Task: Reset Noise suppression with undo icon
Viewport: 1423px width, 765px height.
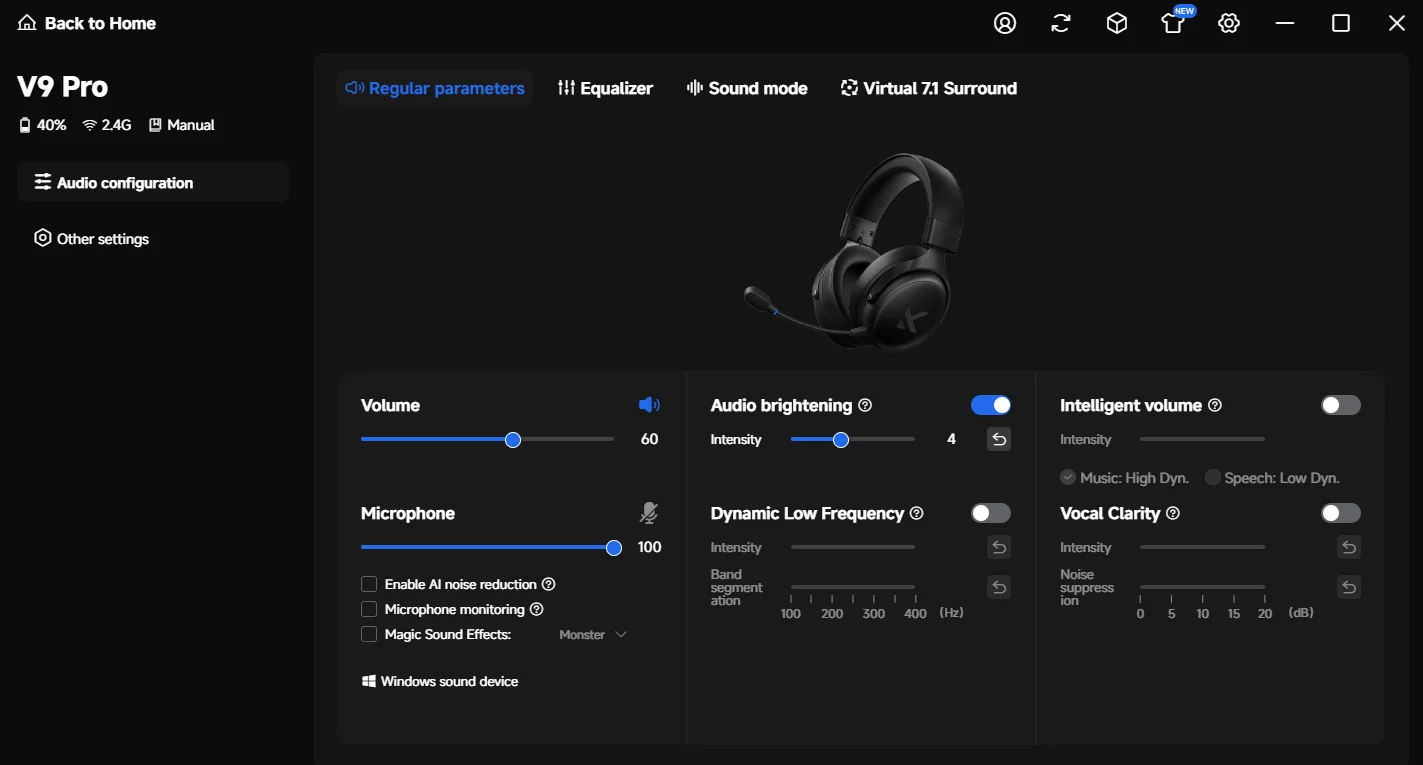Action: 1349,587
